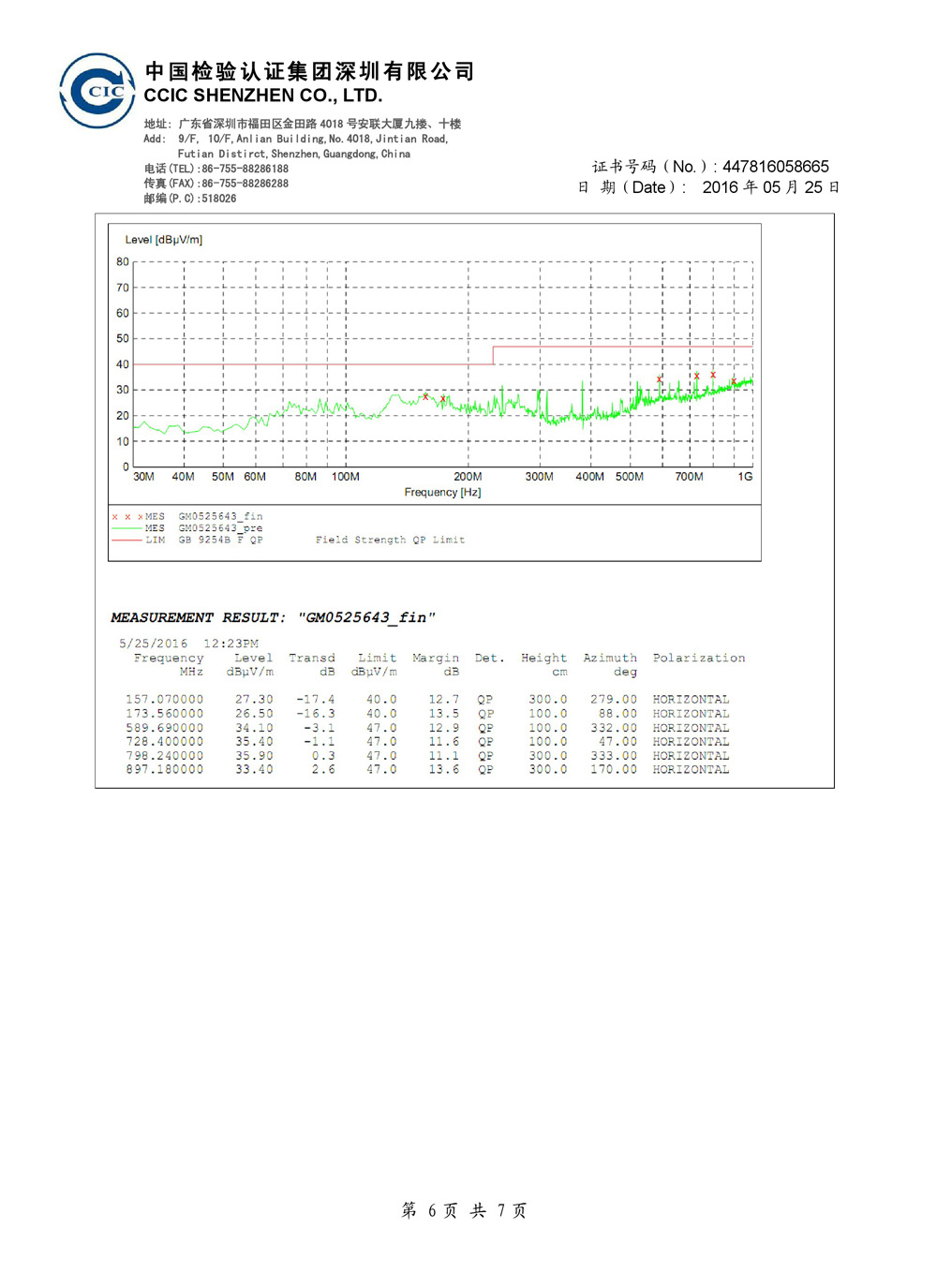Viewport: 937px width, 1288px height.
Task: Click the date 2016 年 05 月 25 日
Action: (770, 187)
